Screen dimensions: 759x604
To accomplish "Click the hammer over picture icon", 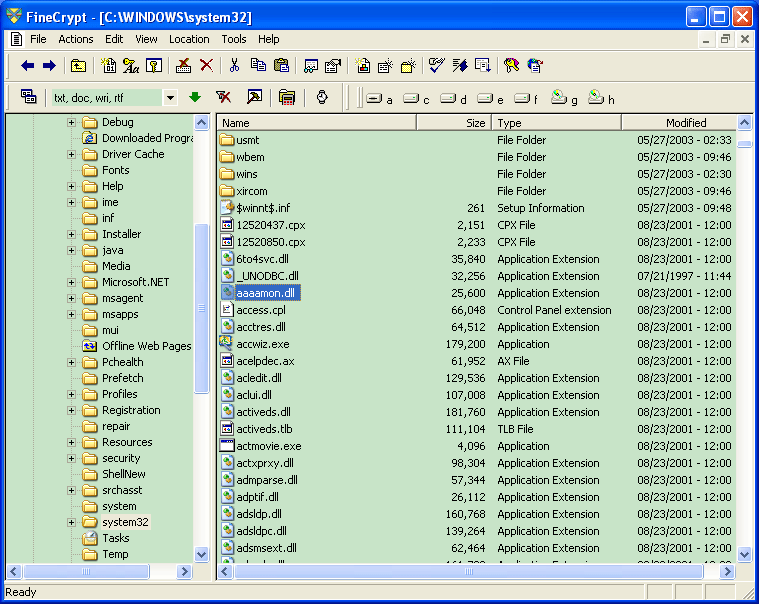I will [255, 97].
